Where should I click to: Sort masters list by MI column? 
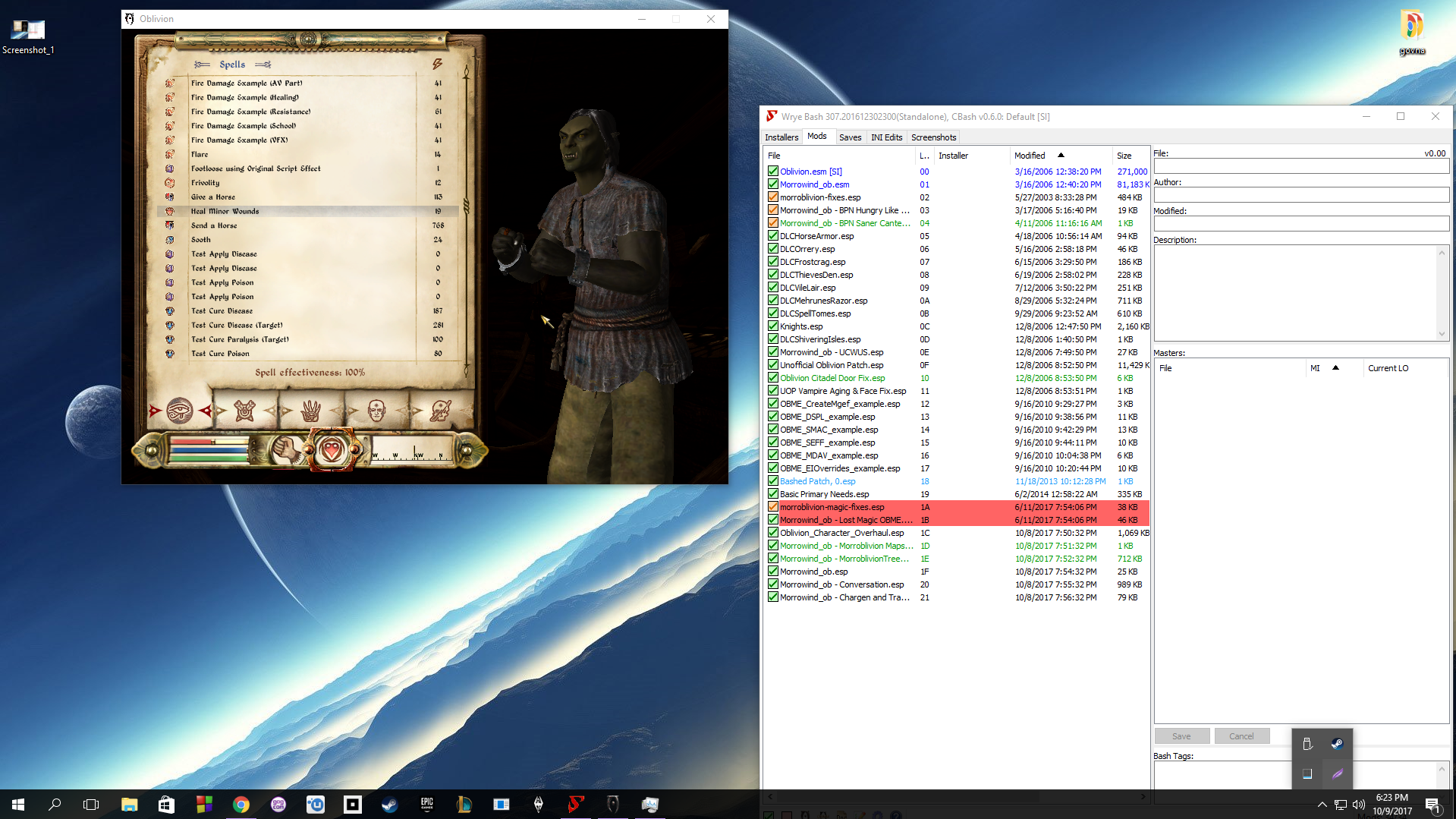pos(1334,368)
